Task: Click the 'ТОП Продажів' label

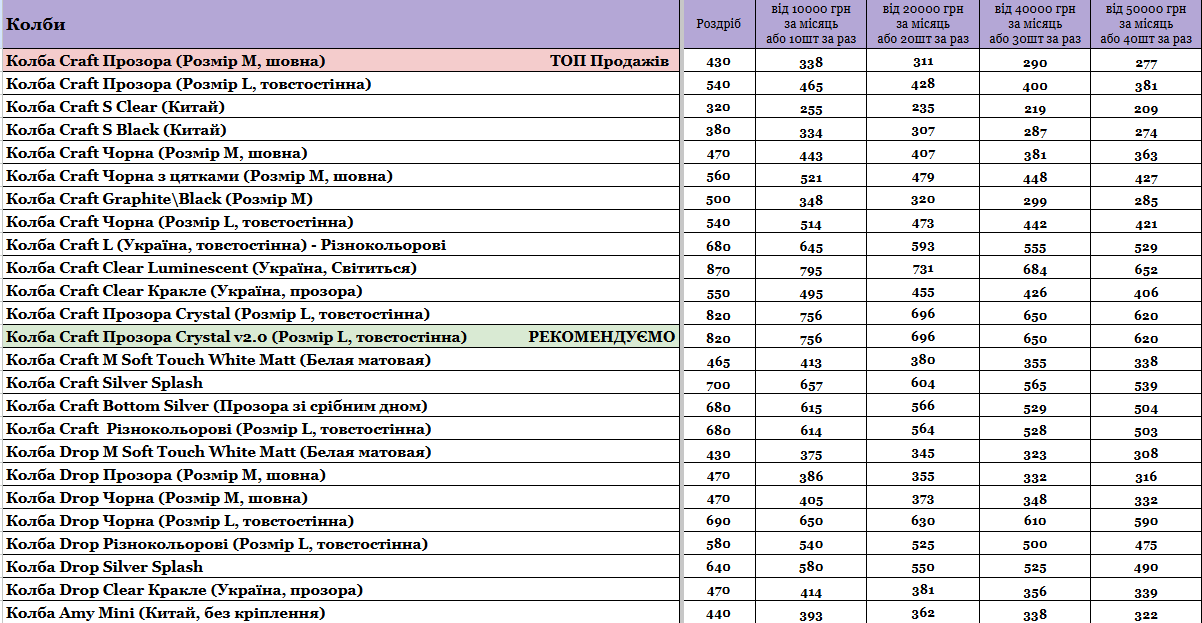Action: point(609,61)
